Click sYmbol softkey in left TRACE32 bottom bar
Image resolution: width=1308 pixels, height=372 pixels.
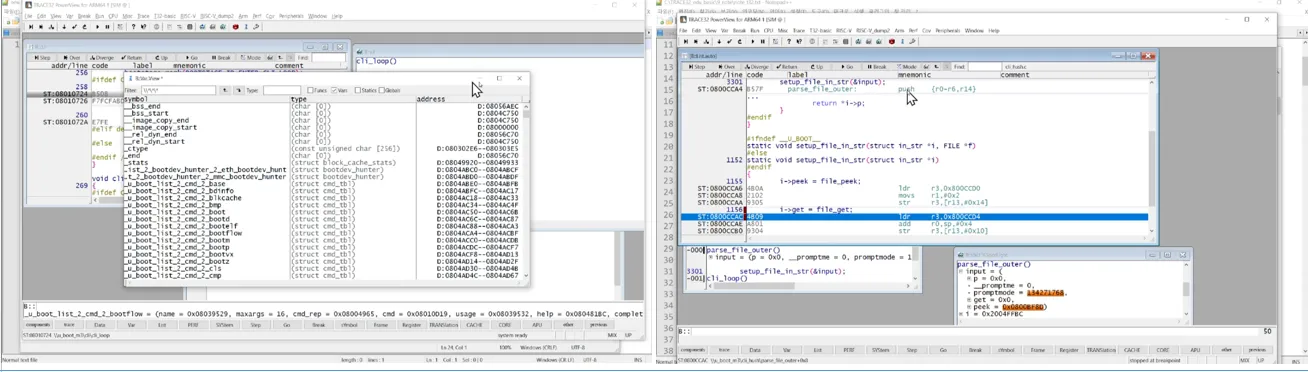click(x=349, y=325)
